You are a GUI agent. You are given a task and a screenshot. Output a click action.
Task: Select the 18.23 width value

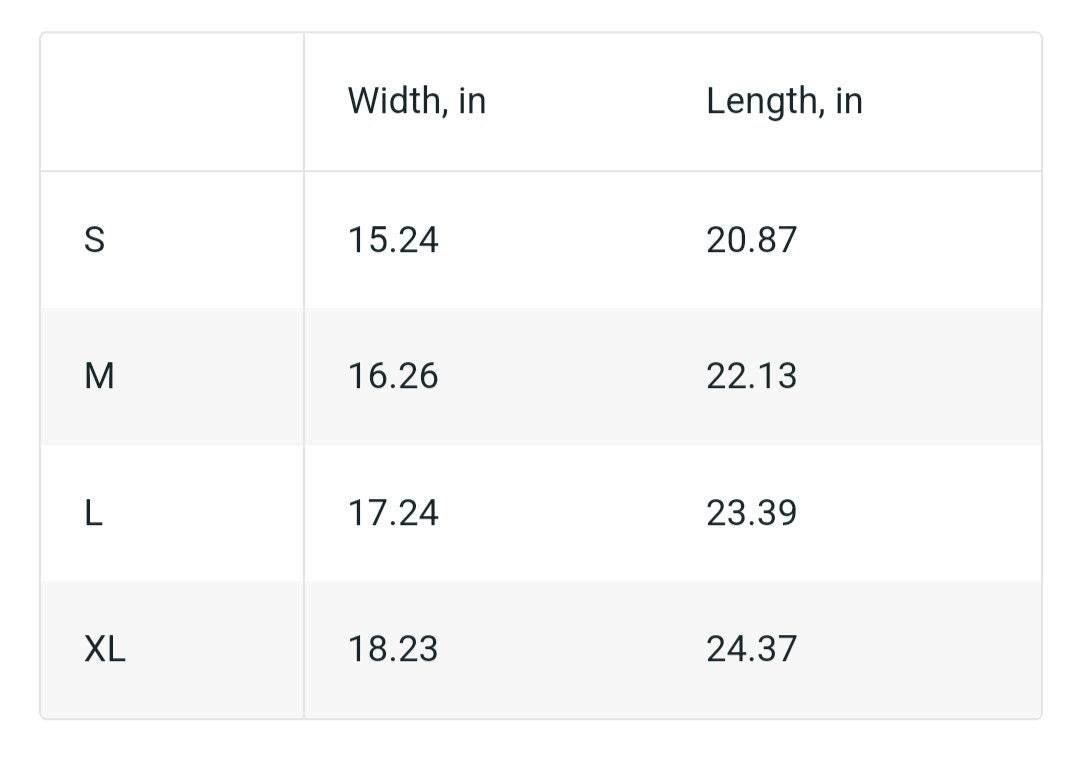coord(393,649)
